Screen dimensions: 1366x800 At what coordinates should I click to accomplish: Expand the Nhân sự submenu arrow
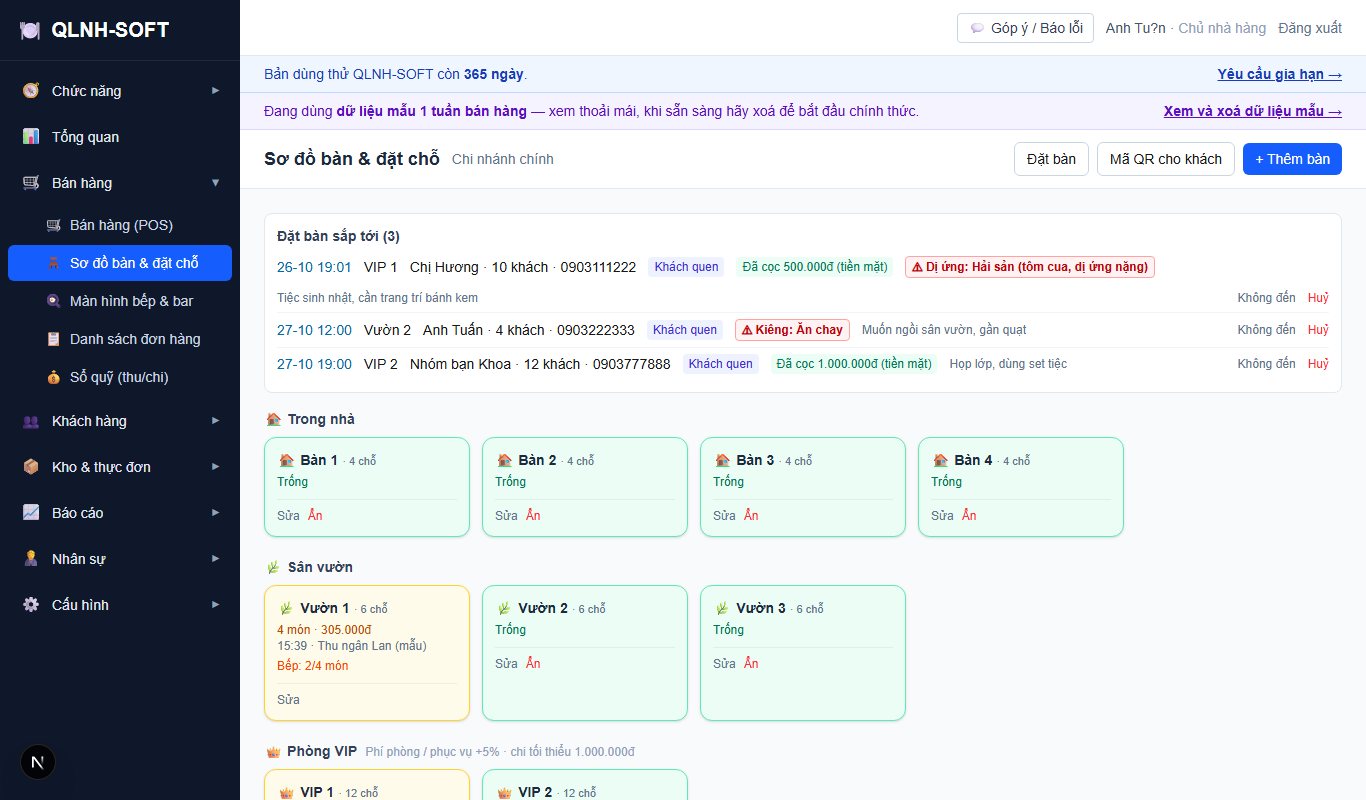pyautogui.click(x=215, y=559)
